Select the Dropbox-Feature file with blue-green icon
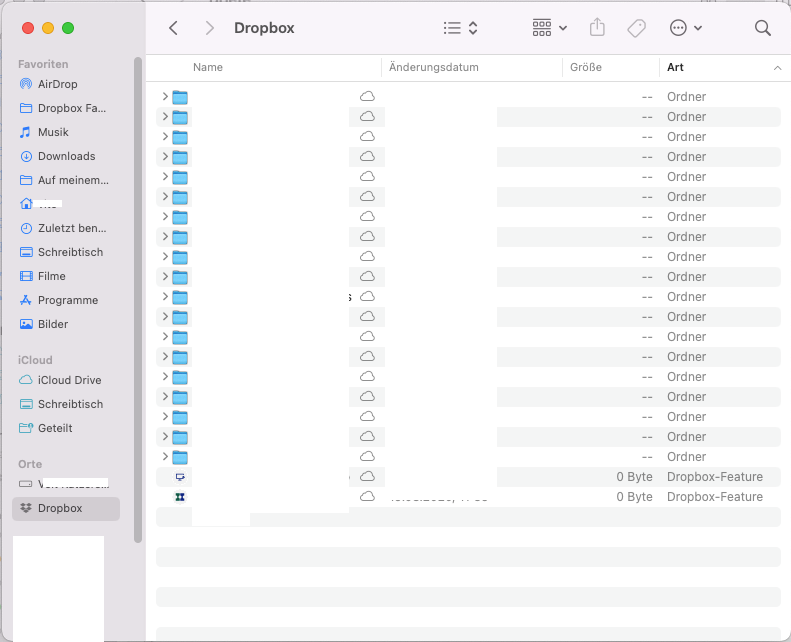 (469, 497)
